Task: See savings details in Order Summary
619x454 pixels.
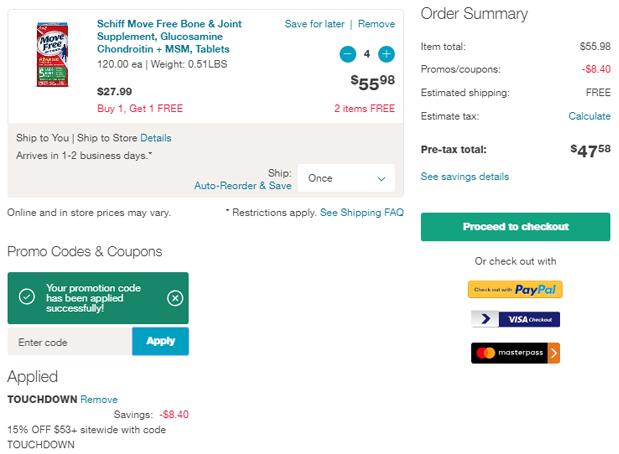Action: pos(464,177)
